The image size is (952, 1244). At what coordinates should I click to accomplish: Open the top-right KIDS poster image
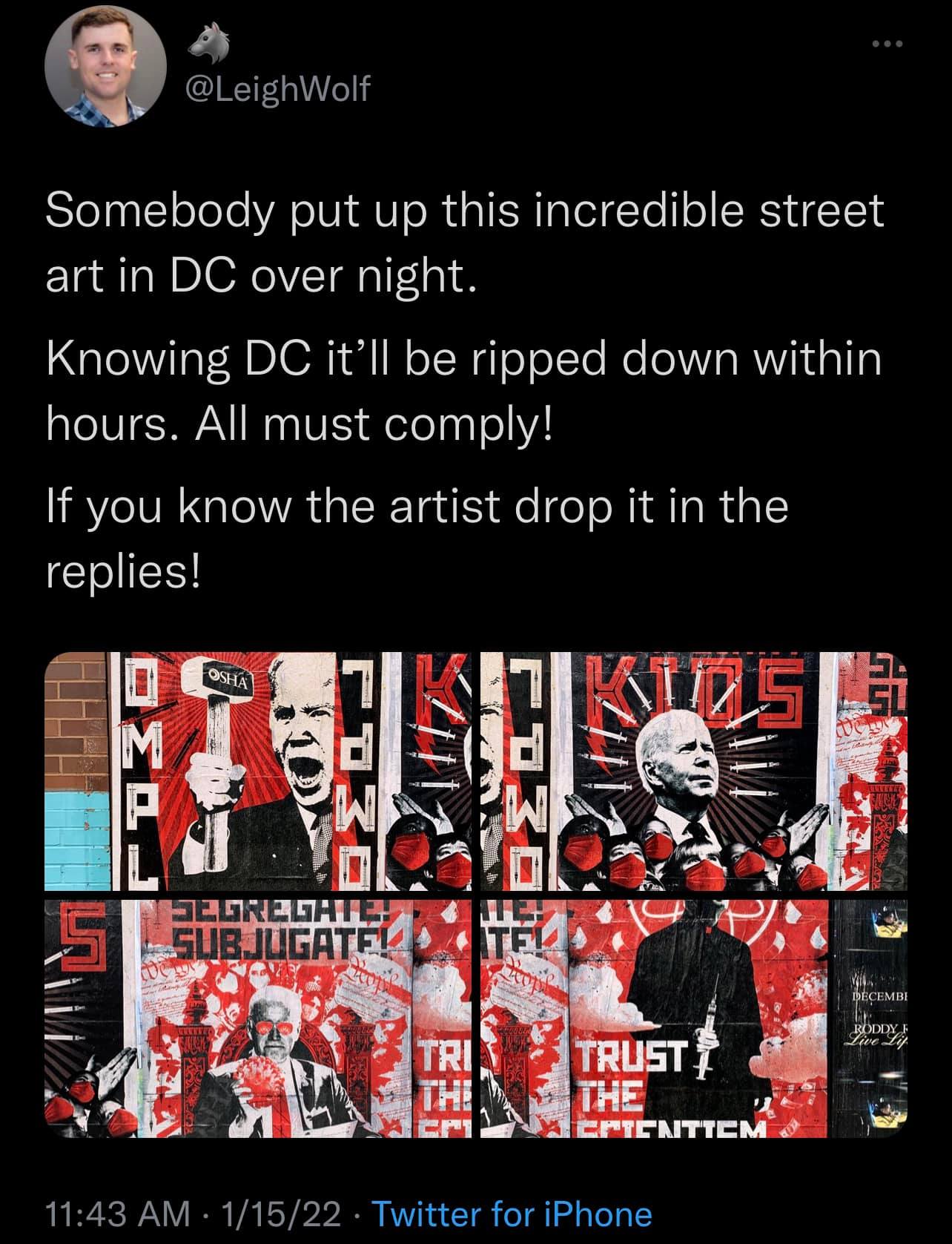694,771
